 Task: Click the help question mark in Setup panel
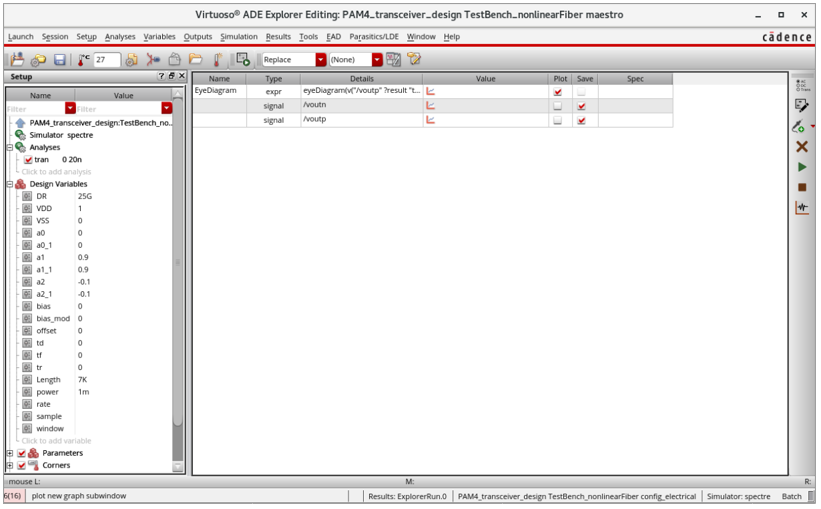pyautogui.click(x=161, y=76)
